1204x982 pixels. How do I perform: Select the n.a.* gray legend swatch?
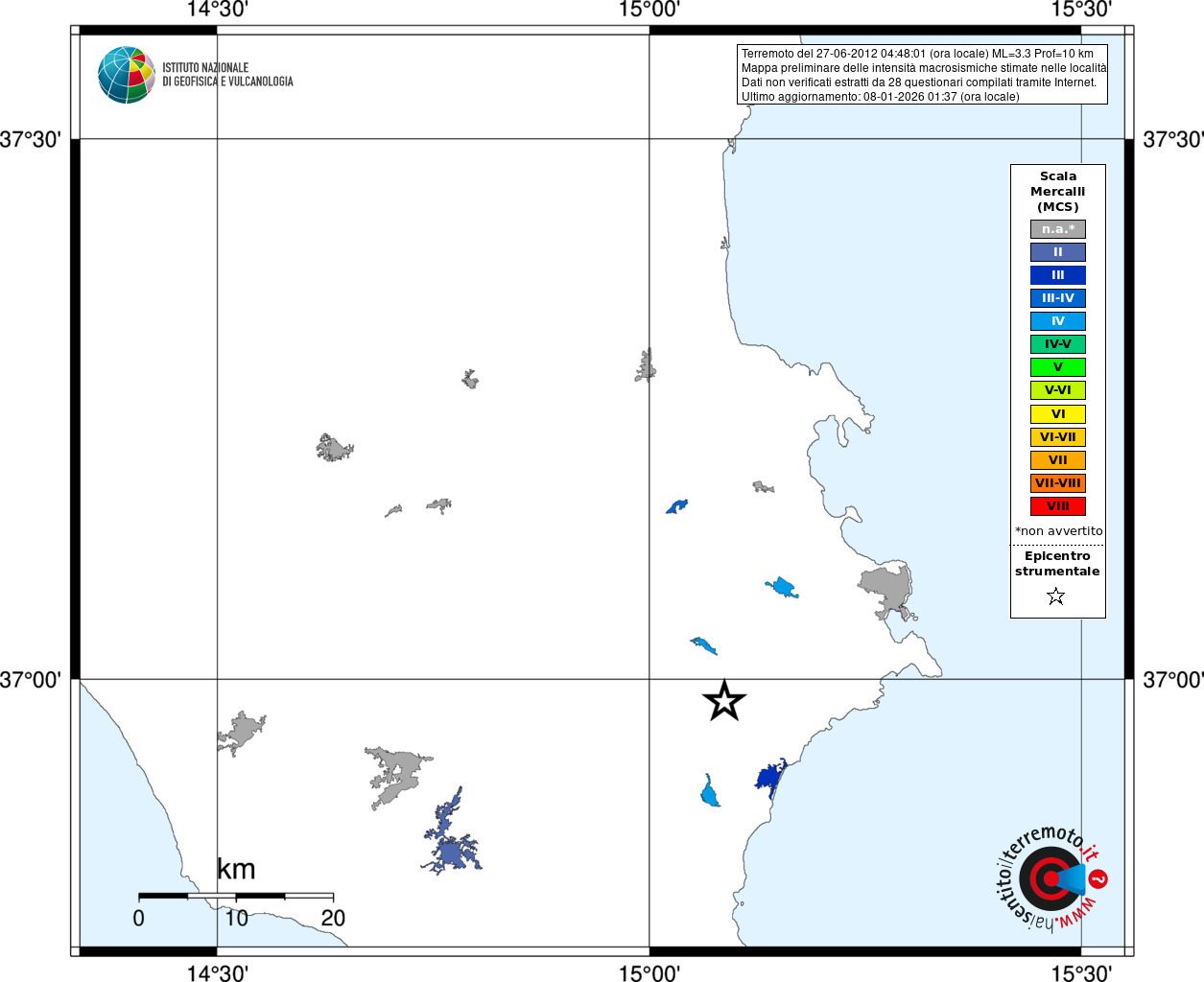[x=1058, y=229]
